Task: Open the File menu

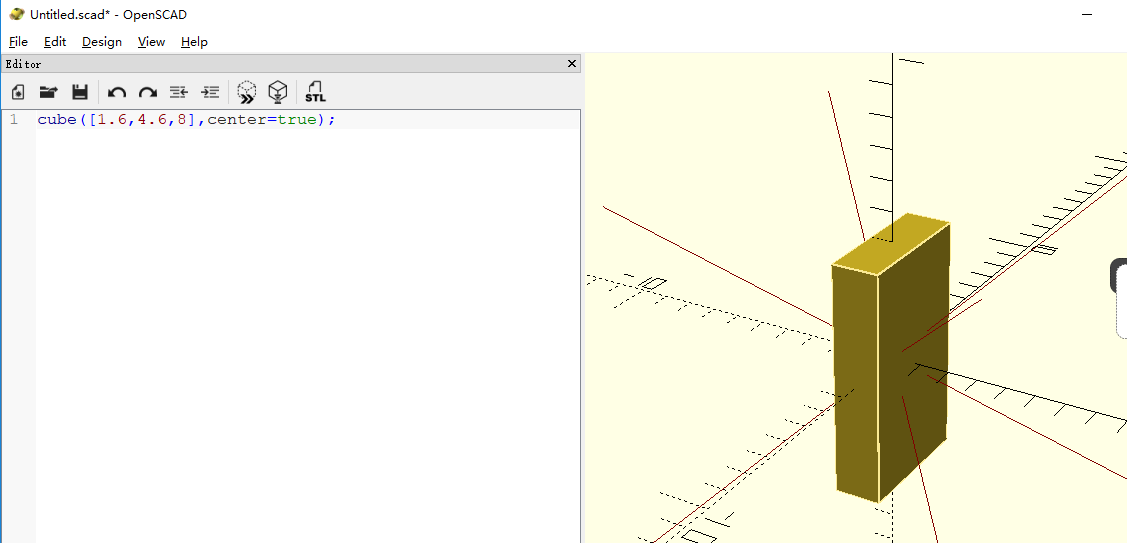Action: 18,42
